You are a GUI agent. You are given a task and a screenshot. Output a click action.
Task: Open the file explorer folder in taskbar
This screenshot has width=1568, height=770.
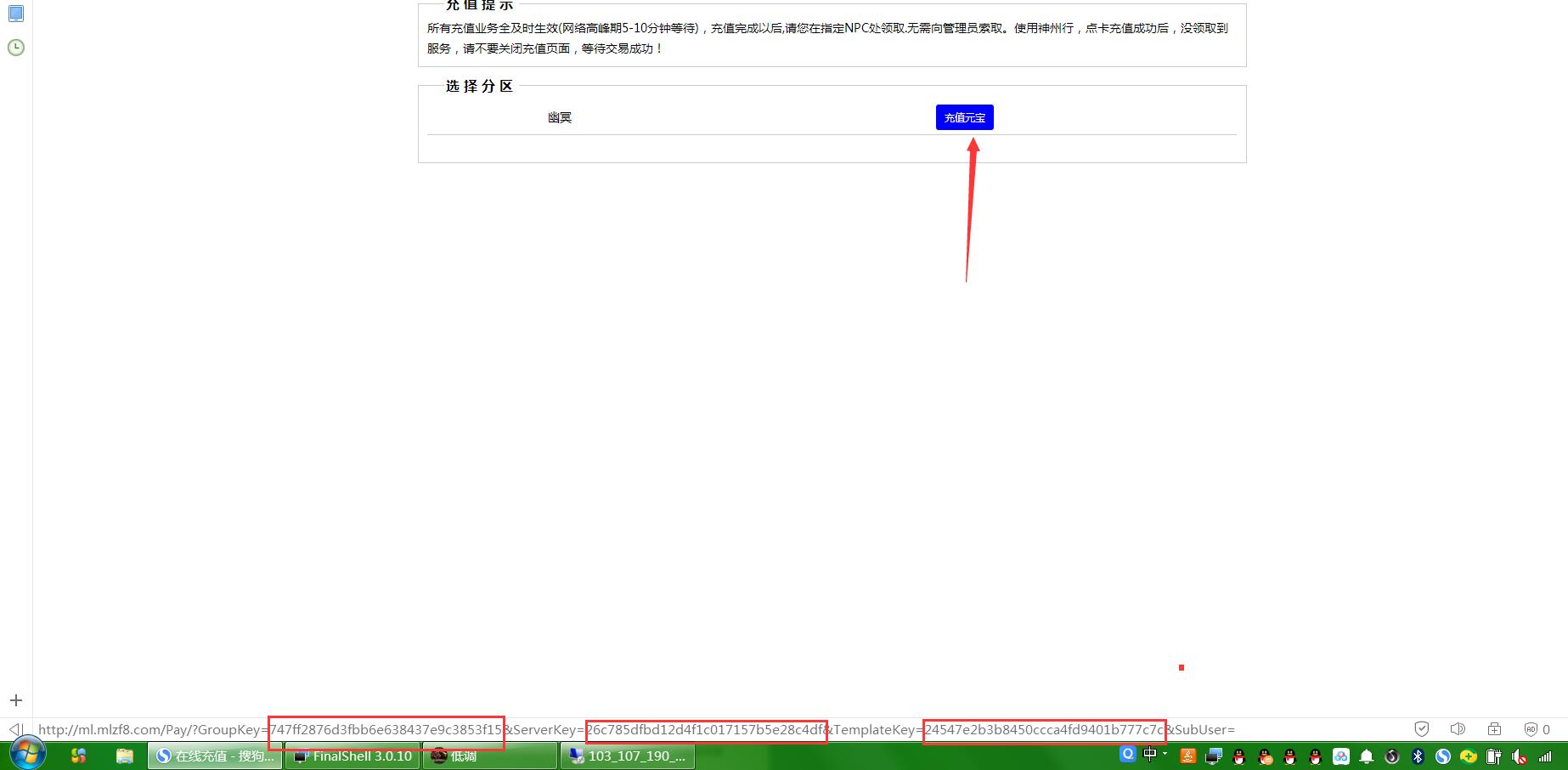[x=125, y=756]
